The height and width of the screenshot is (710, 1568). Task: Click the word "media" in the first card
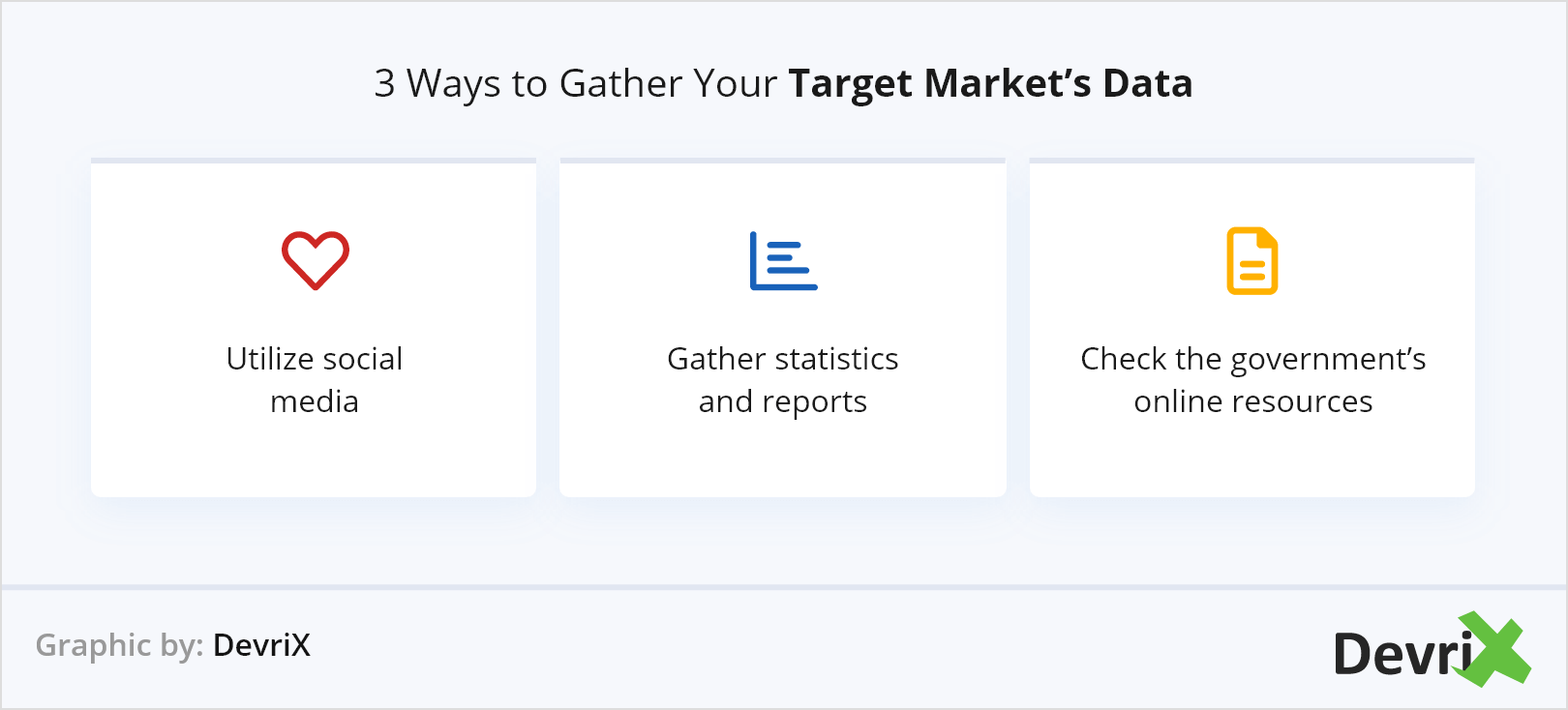pos(315,401)
